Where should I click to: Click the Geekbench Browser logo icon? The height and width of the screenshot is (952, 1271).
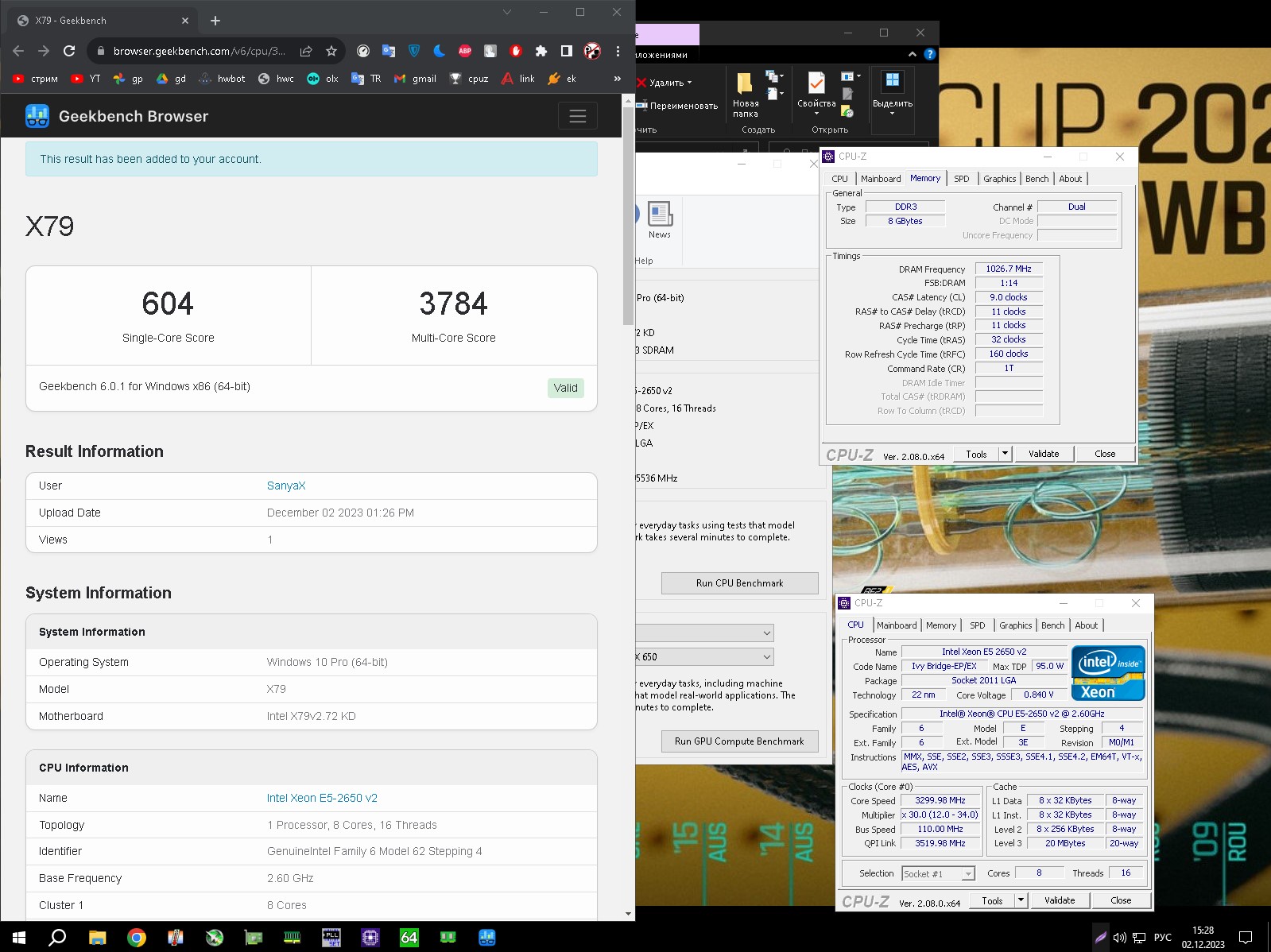pos(37,116)
